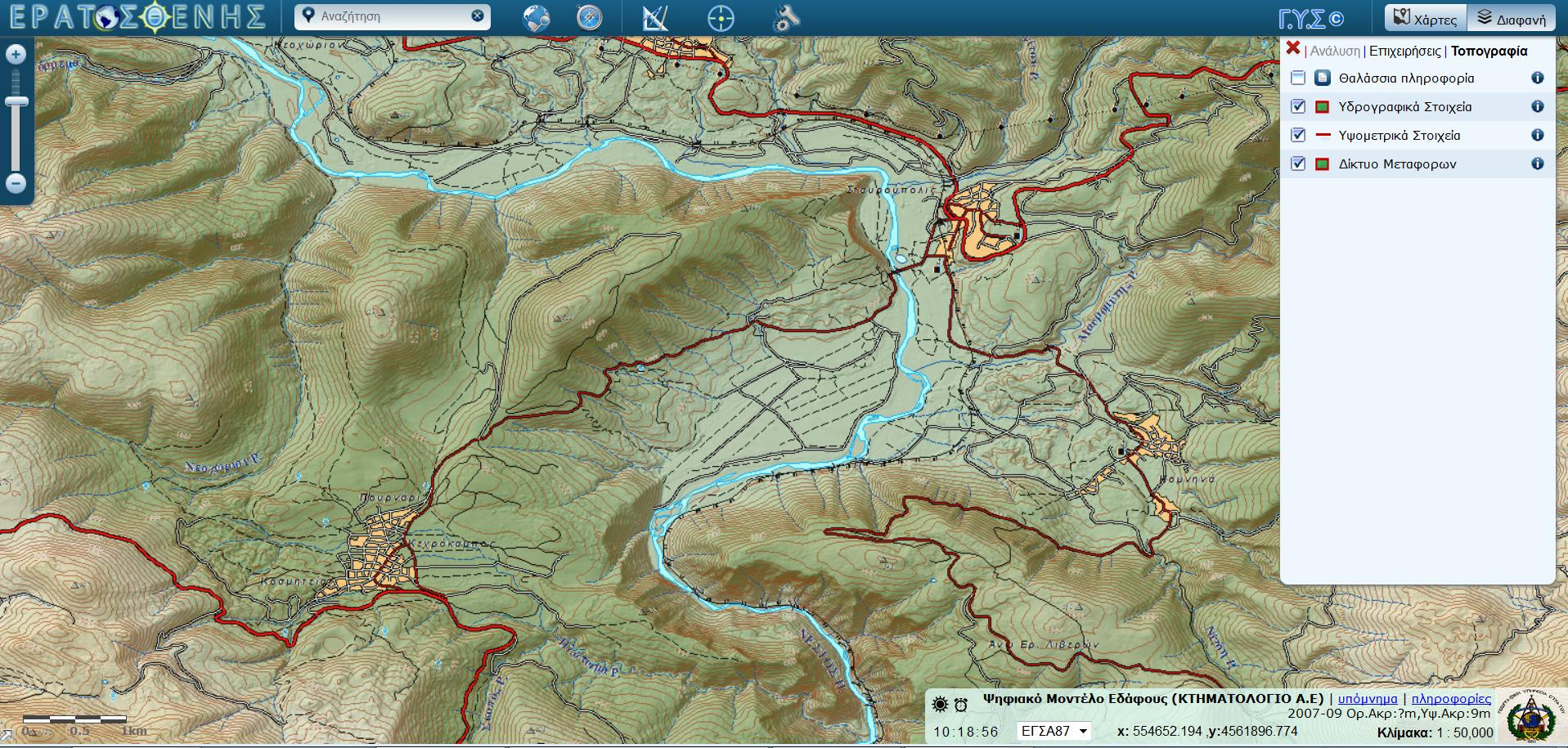
Task: Uncheck the Δίκτυο Μεταφορων layer
Action: (1298, 163)
